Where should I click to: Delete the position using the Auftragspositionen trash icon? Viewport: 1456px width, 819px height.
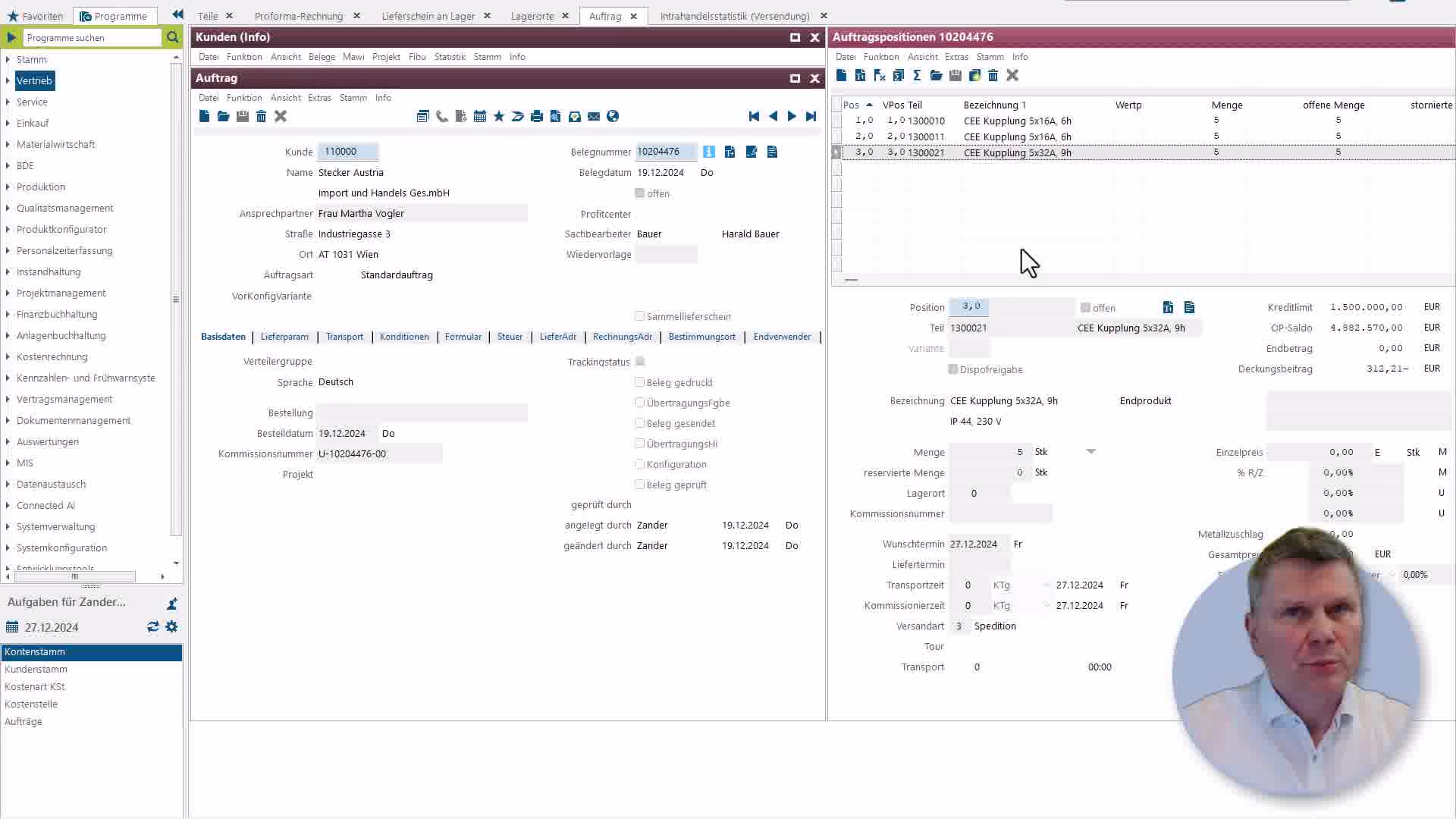click(x=993, y=75)
